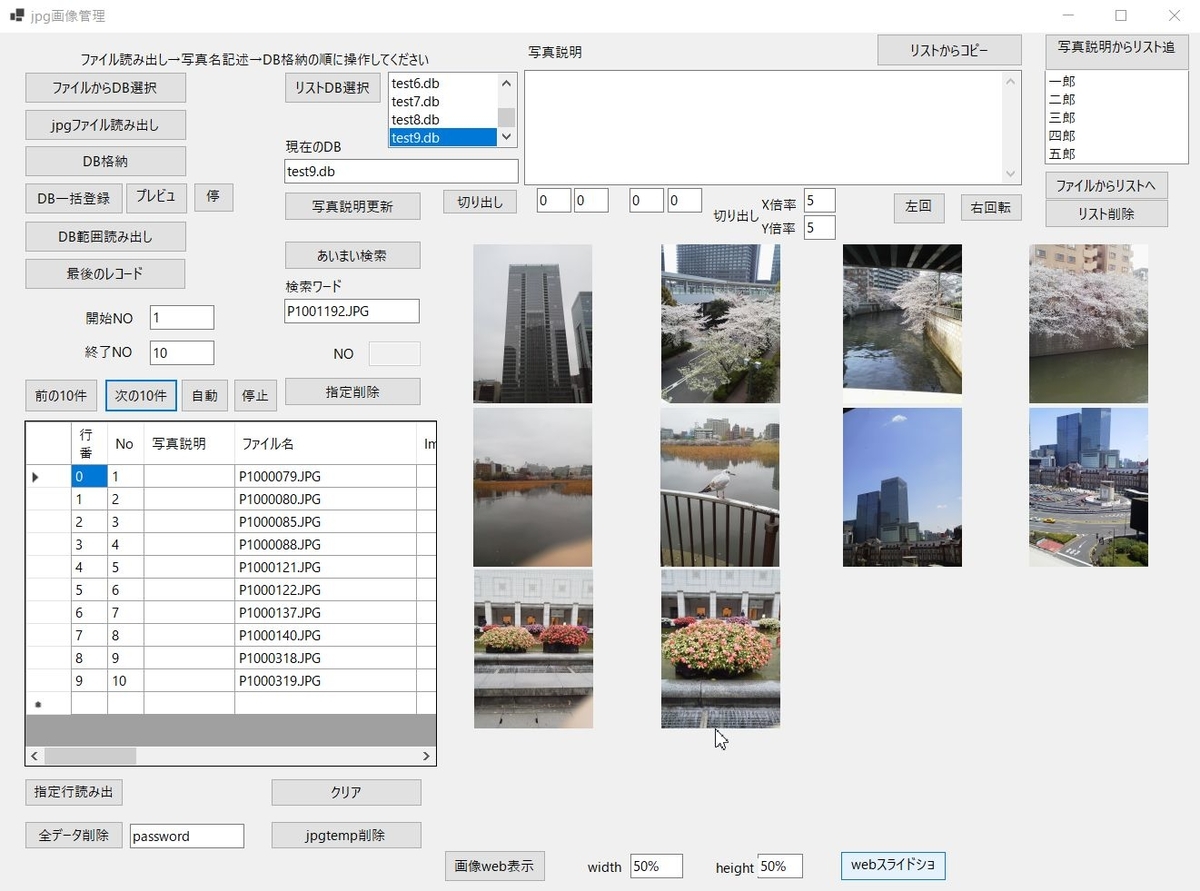Screen dimensions: 1200x891
Task: Click 停 button next to プレビュ
Action: [213, 197]
